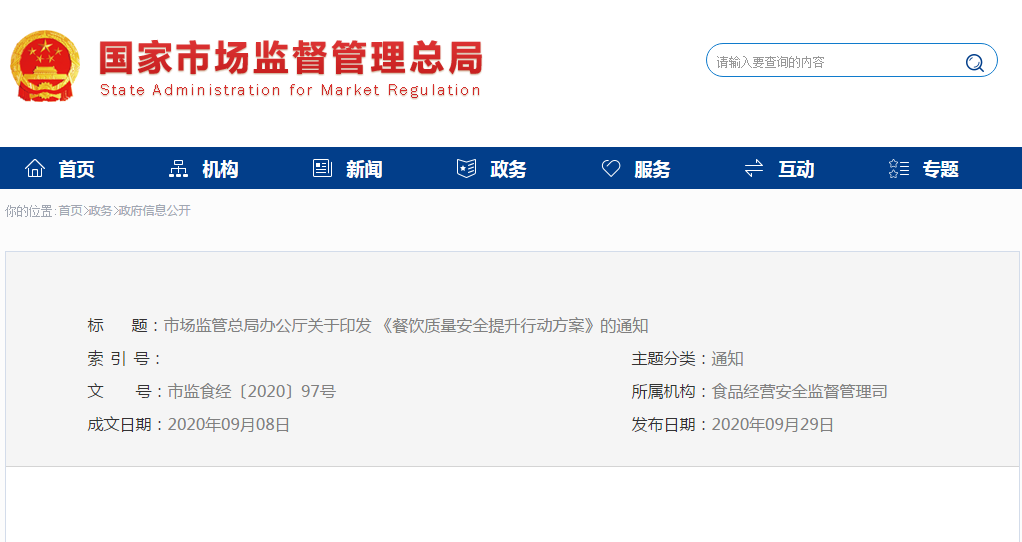Click the 所属机构 value 食品经营安全监督管理司

tap(799, 392)
